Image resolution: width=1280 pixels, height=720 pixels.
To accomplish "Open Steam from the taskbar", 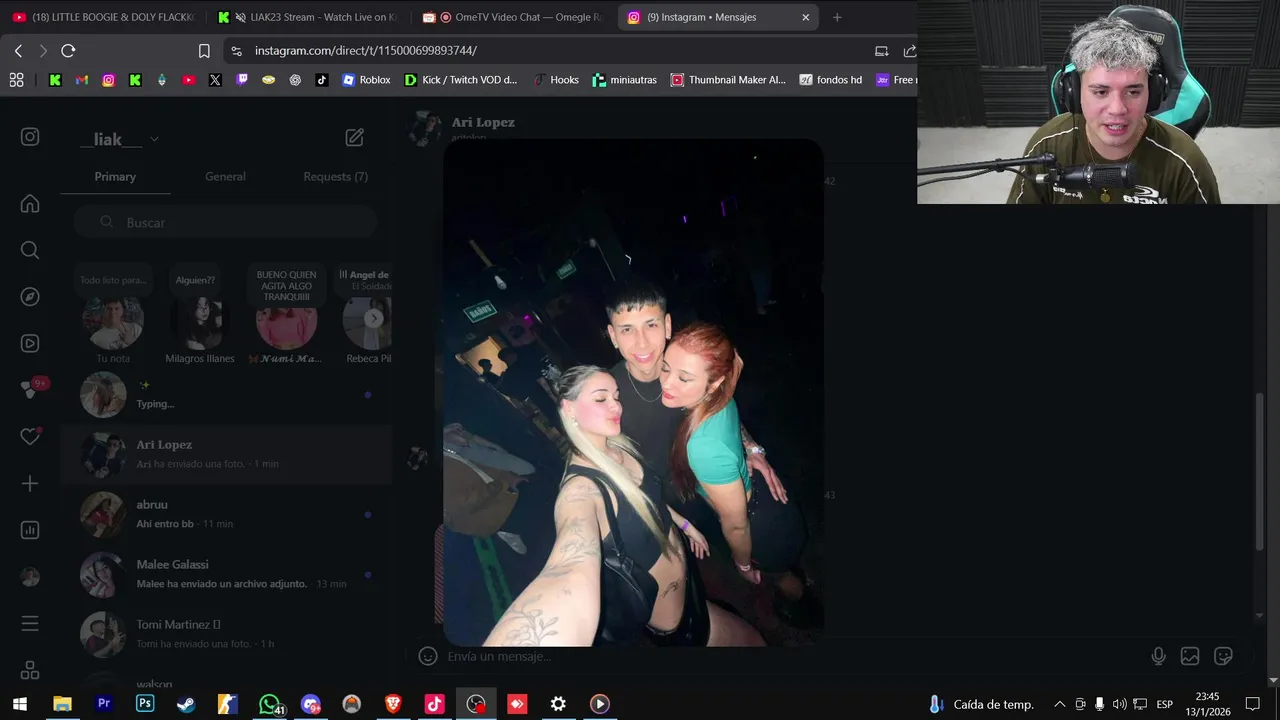I will 186,704.
